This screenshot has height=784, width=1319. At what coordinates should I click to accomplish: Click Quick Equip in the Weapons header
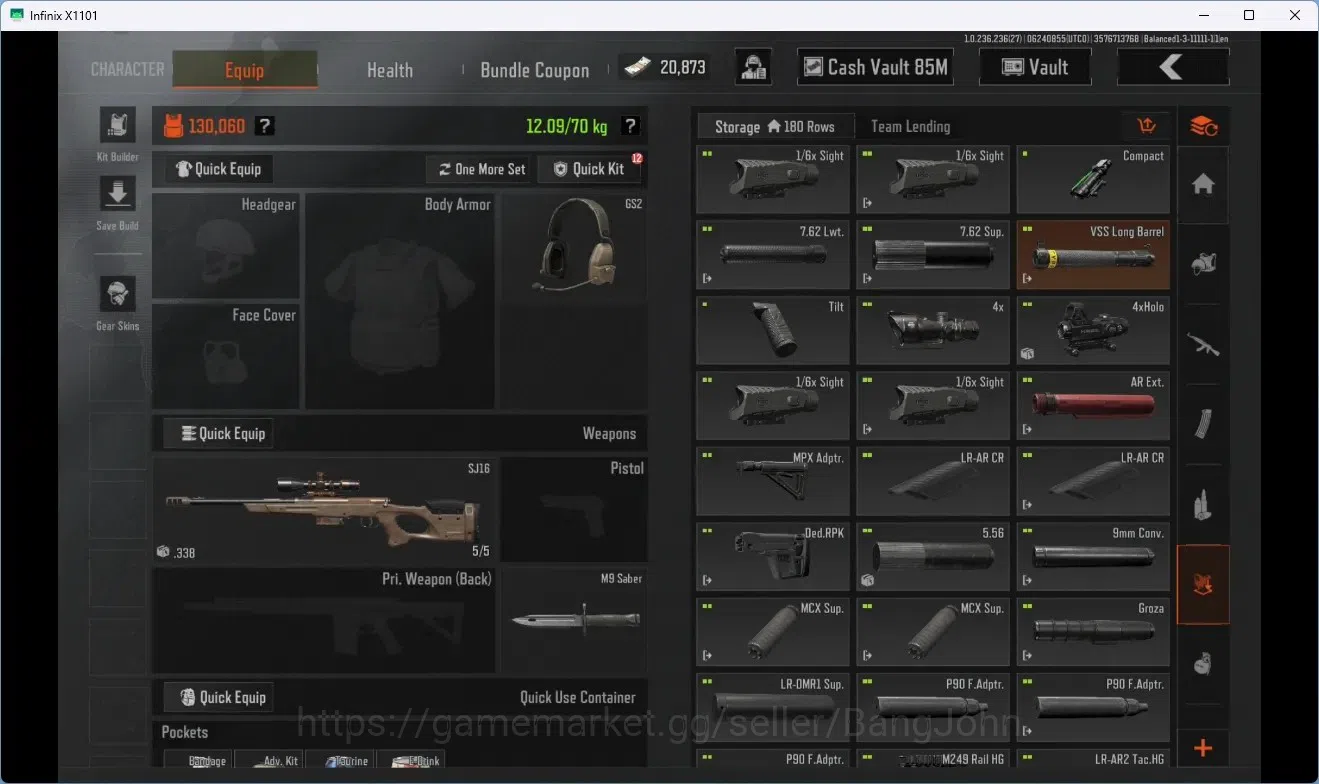pyautogui.click(x=218, y=433)
